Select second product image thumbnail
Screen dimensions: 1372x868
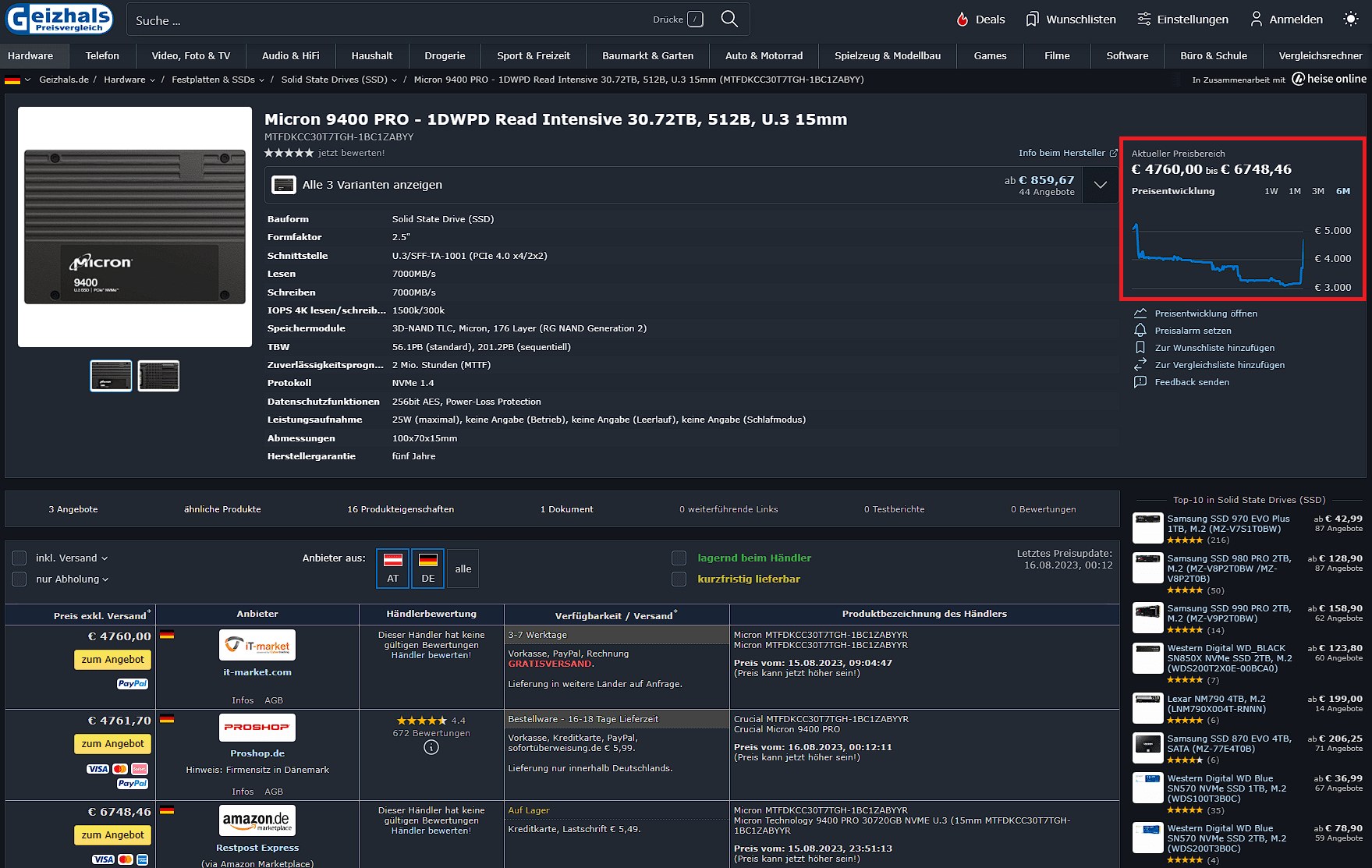click(158, 376)
